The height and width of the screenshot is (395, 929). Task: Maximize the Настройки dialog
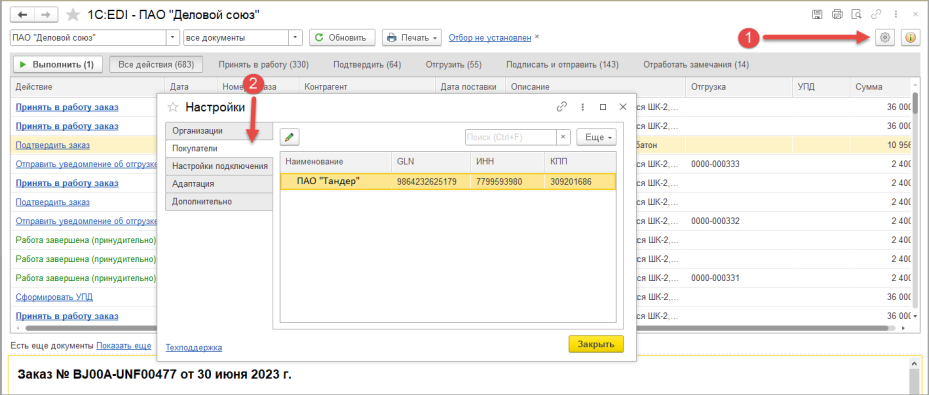(x=603, y=107)
